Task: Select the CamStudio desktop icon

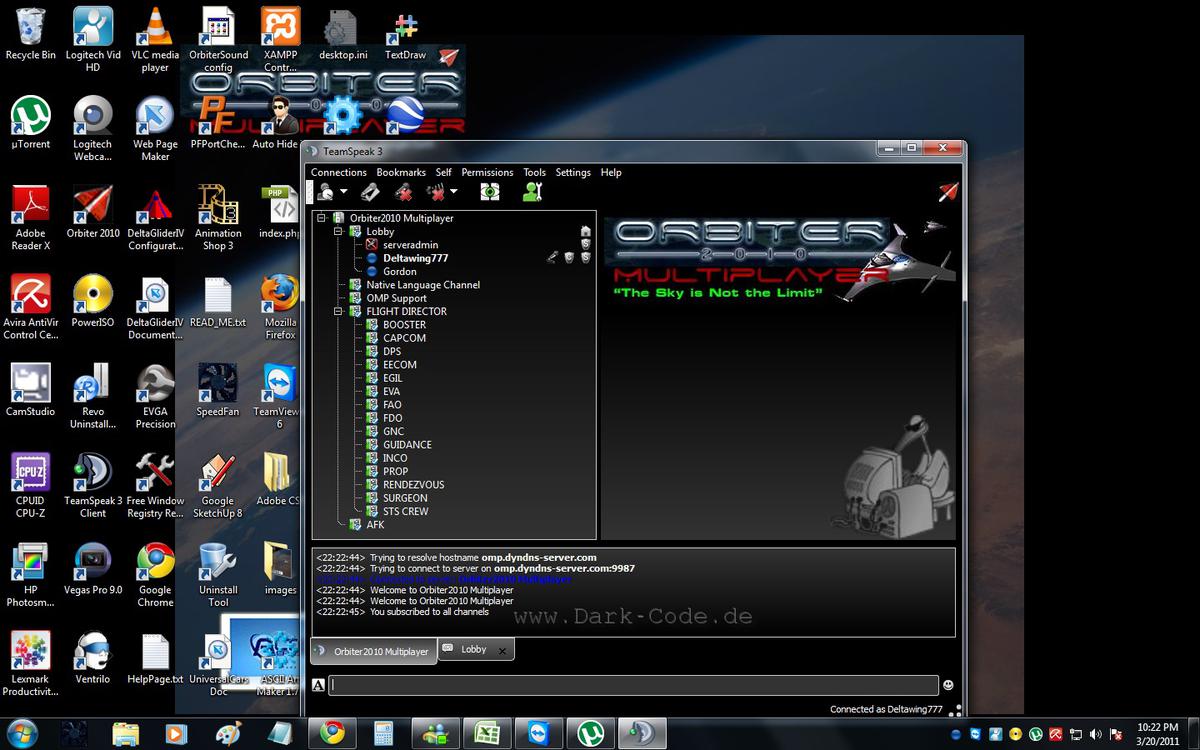Action: [31, 390]
